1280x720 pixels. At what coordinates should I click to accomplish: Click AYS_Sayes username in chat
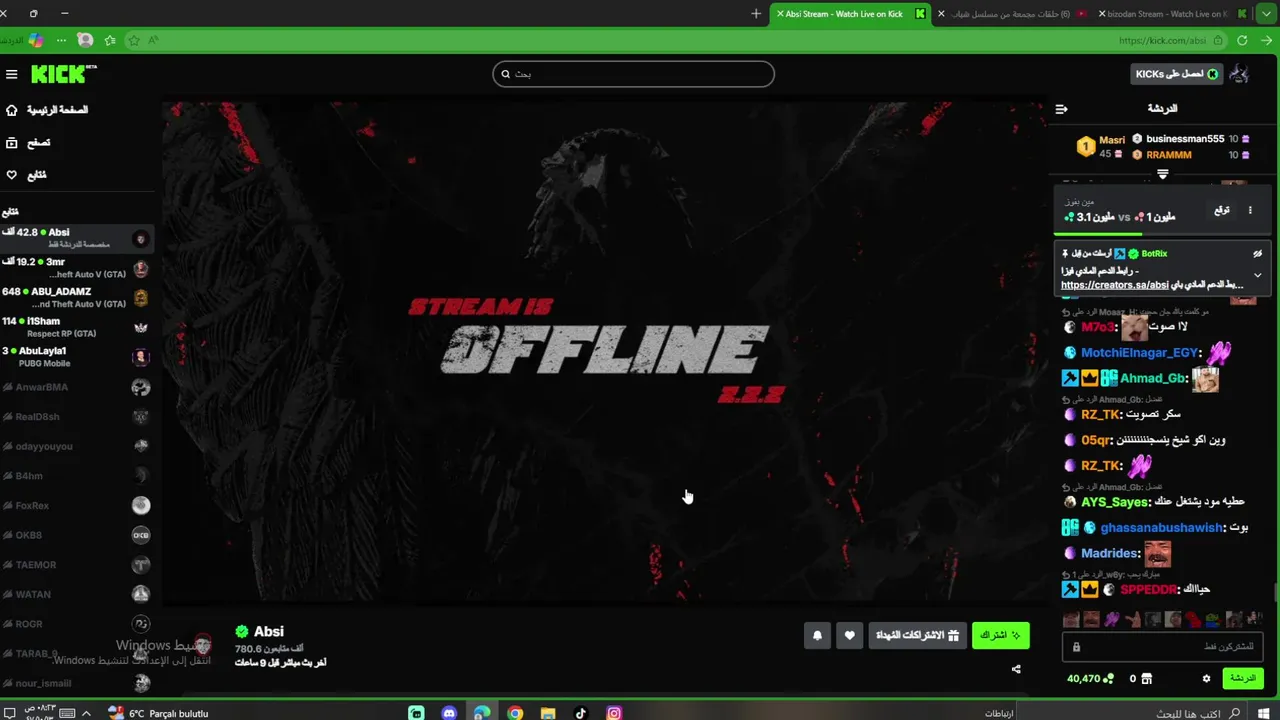point(1114,502)
